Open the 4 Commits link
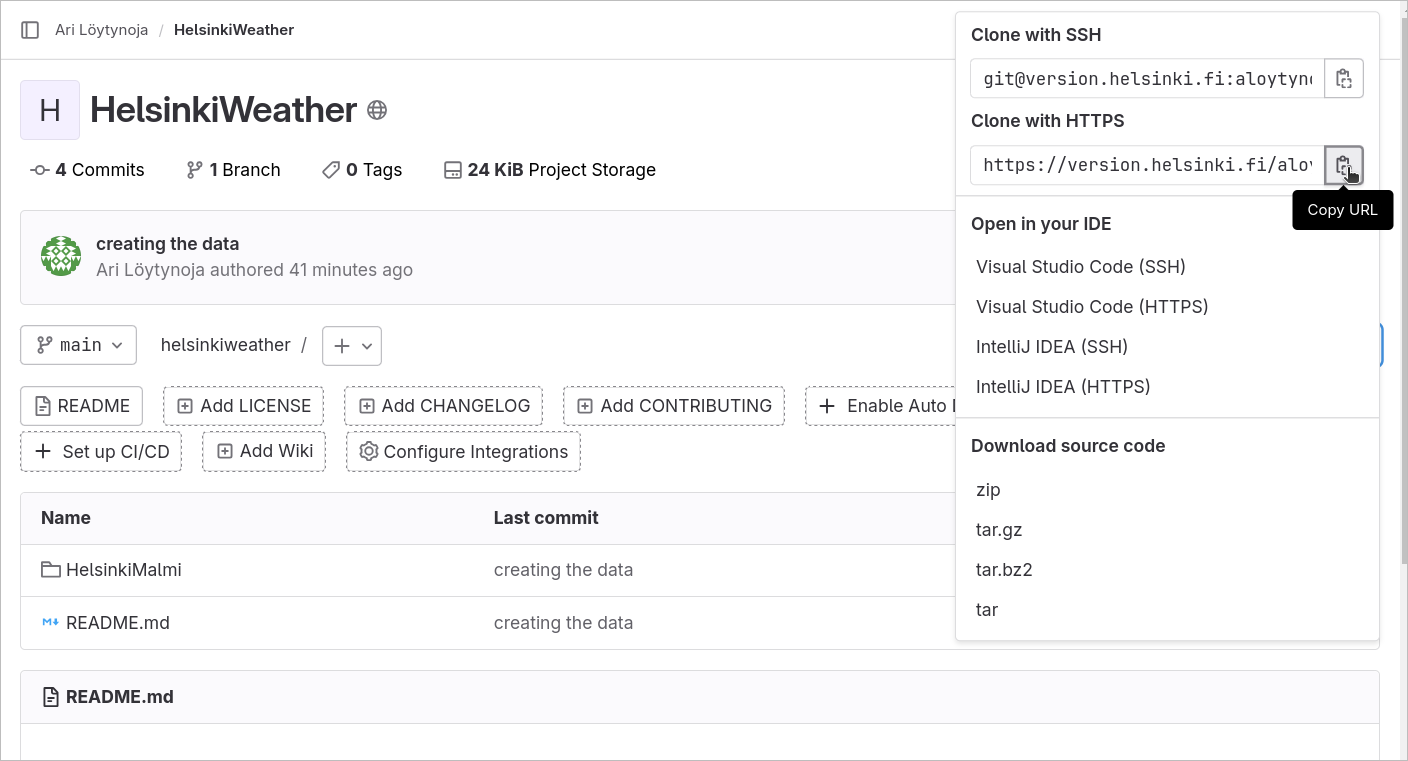The image size is (1408, 761). point(88,170)
